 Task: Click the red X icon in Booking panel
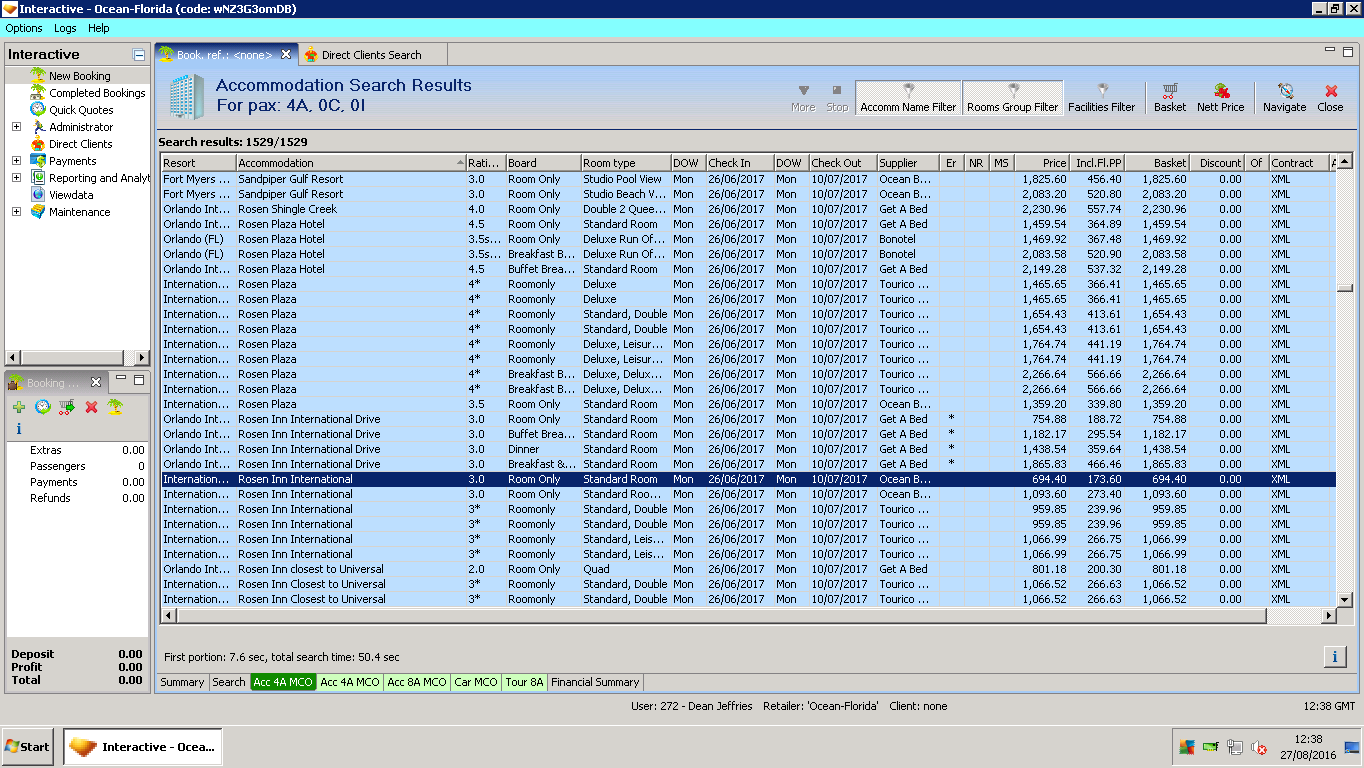pyautogui.click(x=91, y=407)
